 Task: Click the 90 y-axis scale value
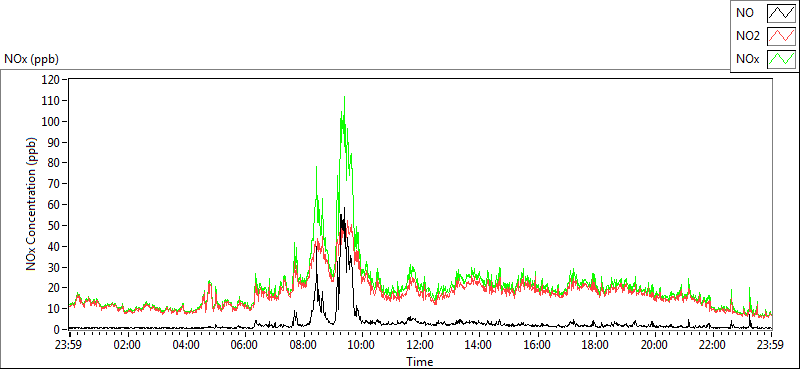click(x=55, y=142)
